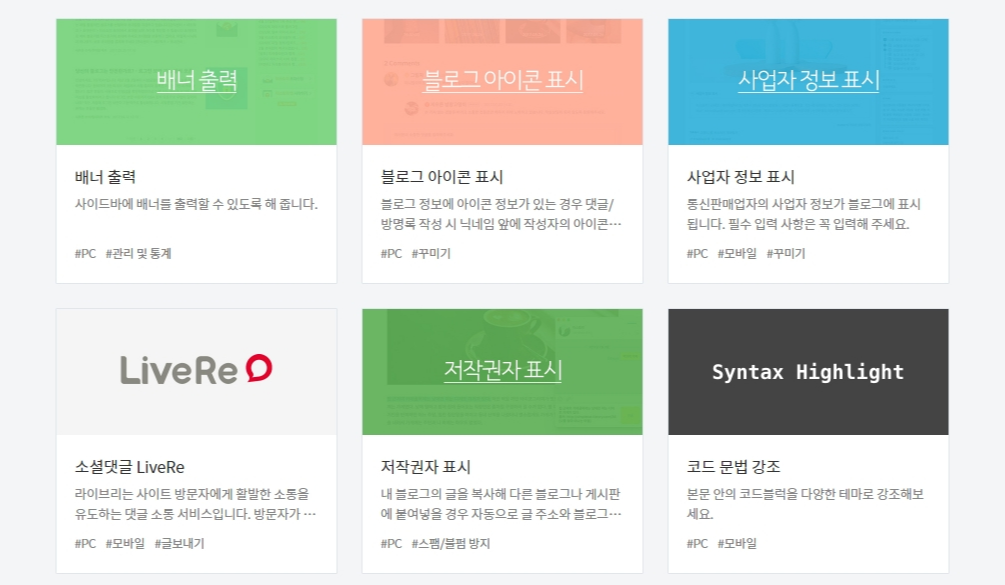
Task: Open the 배너 출력 green thumbnail
Action: point(196,81)
